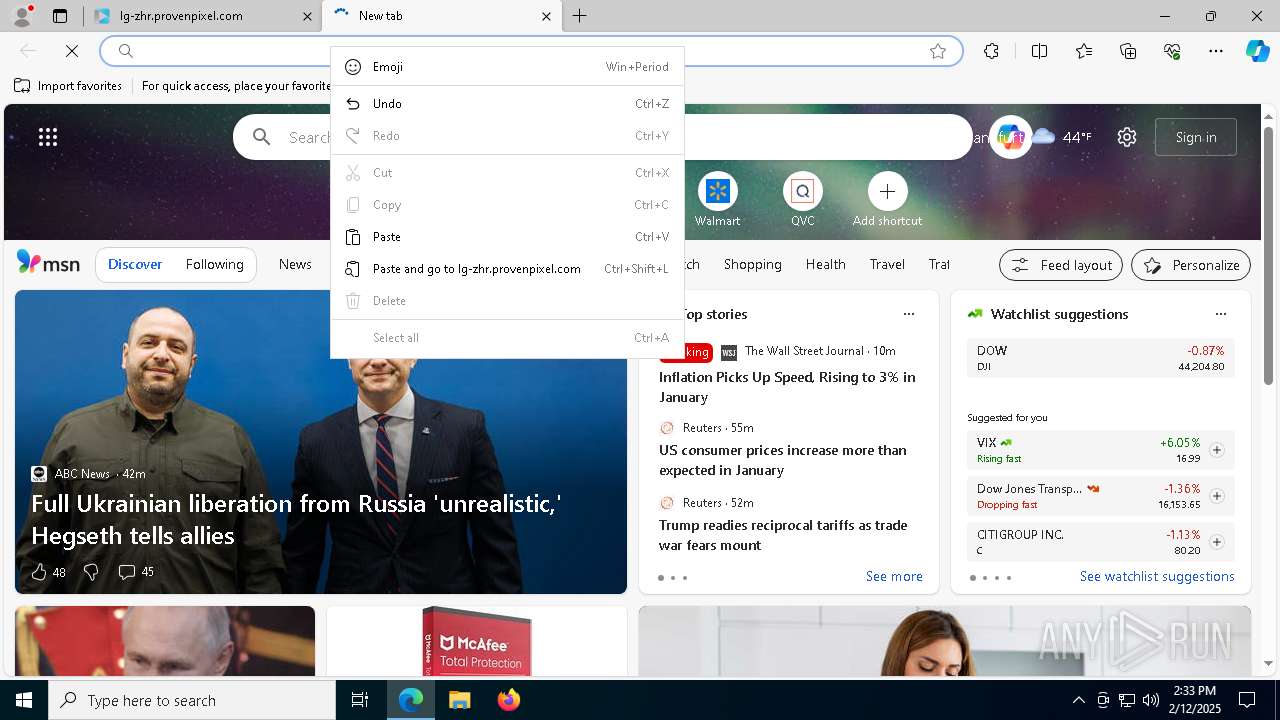Open the Collections icon
Screen dimensions: 1280x720
tap(1129, 51)
